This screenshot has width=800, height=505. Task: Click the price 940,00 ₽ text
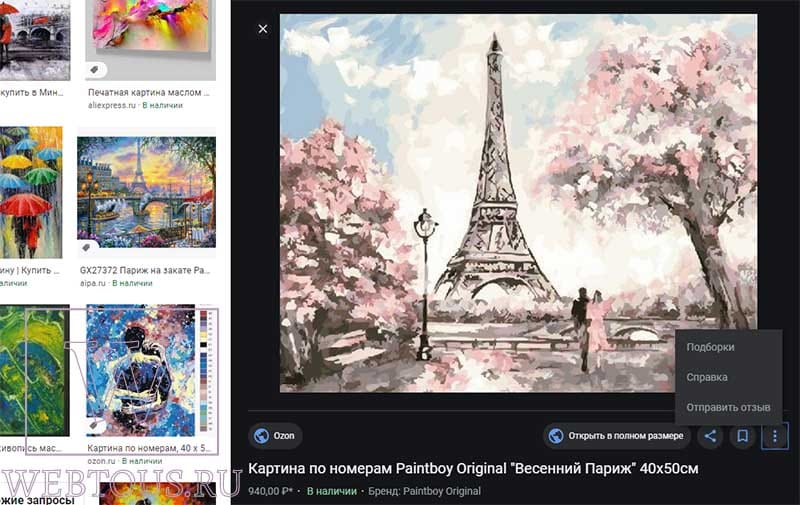tap(270, 491)
